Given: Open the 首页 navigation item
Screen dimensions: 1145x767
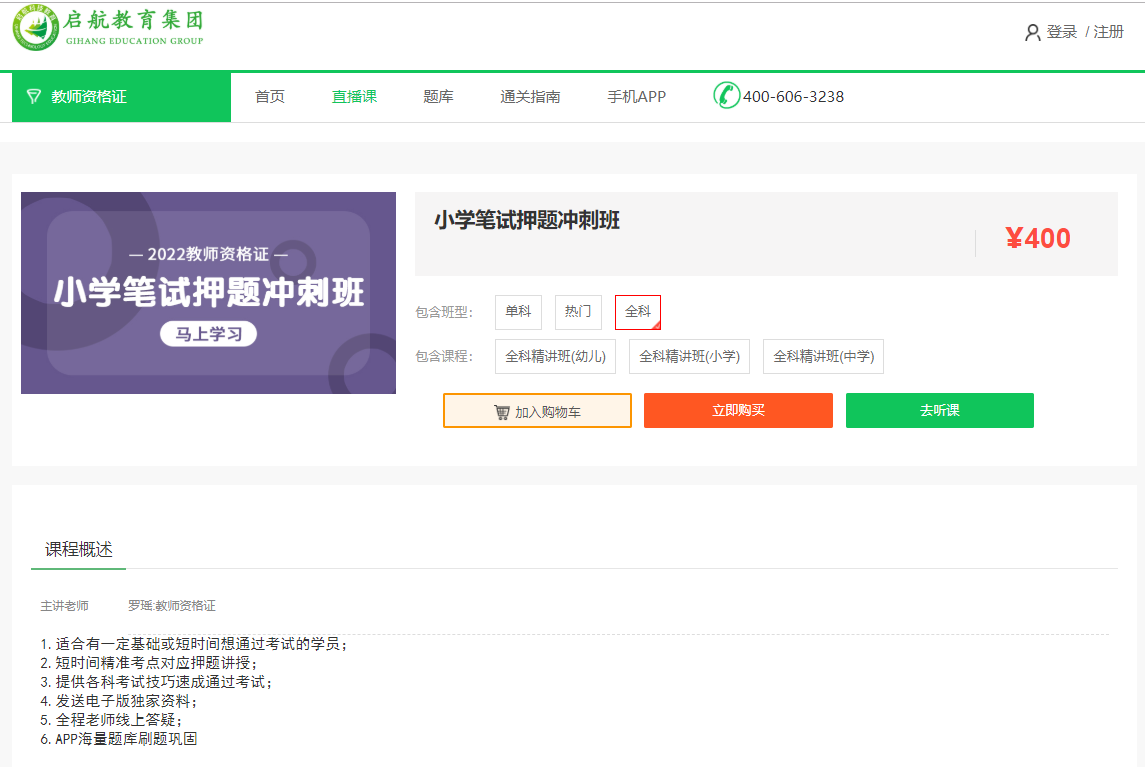Looking at the screenshot, I should (270, 97).
